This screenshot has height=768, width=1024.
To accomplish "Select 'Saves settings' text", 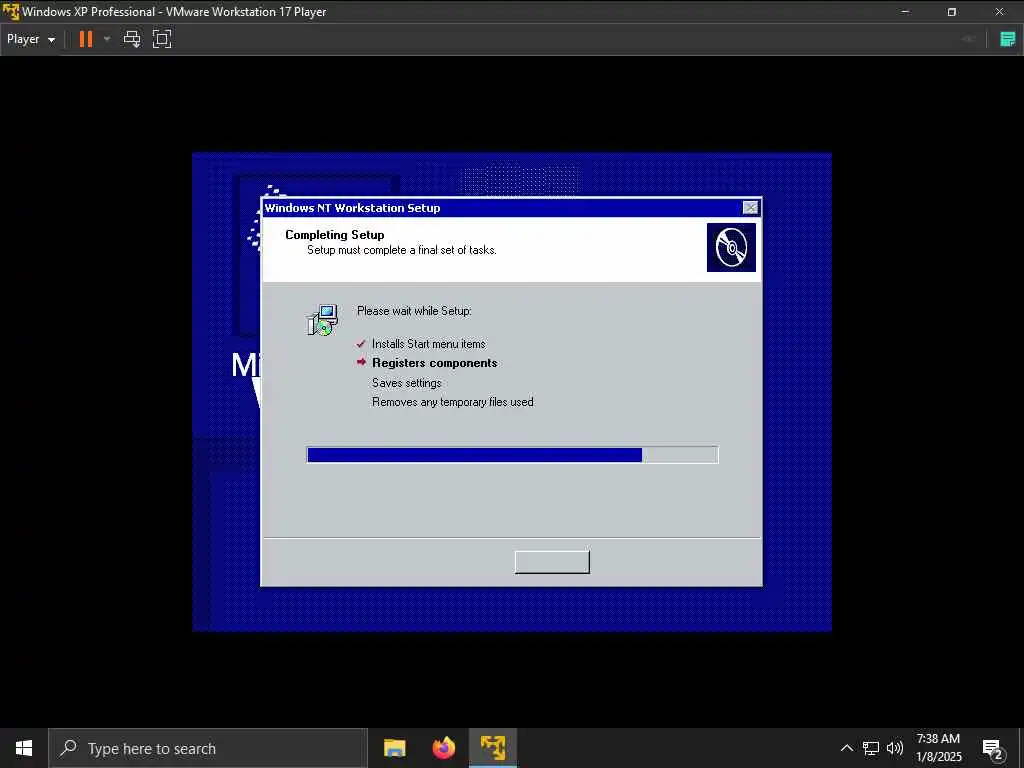I will 406,383.
